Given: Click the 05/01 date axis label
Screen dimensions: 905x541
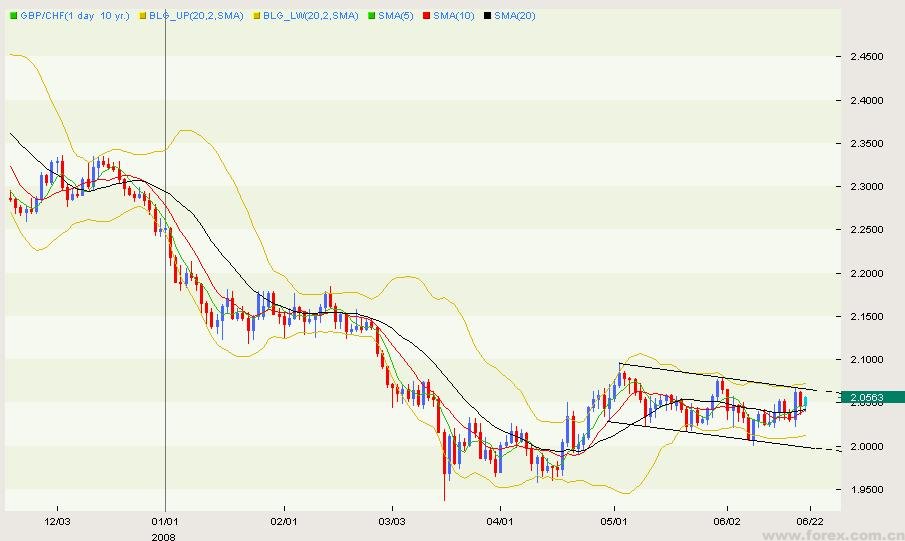Looking at the screenshot, I should (613, 521).
